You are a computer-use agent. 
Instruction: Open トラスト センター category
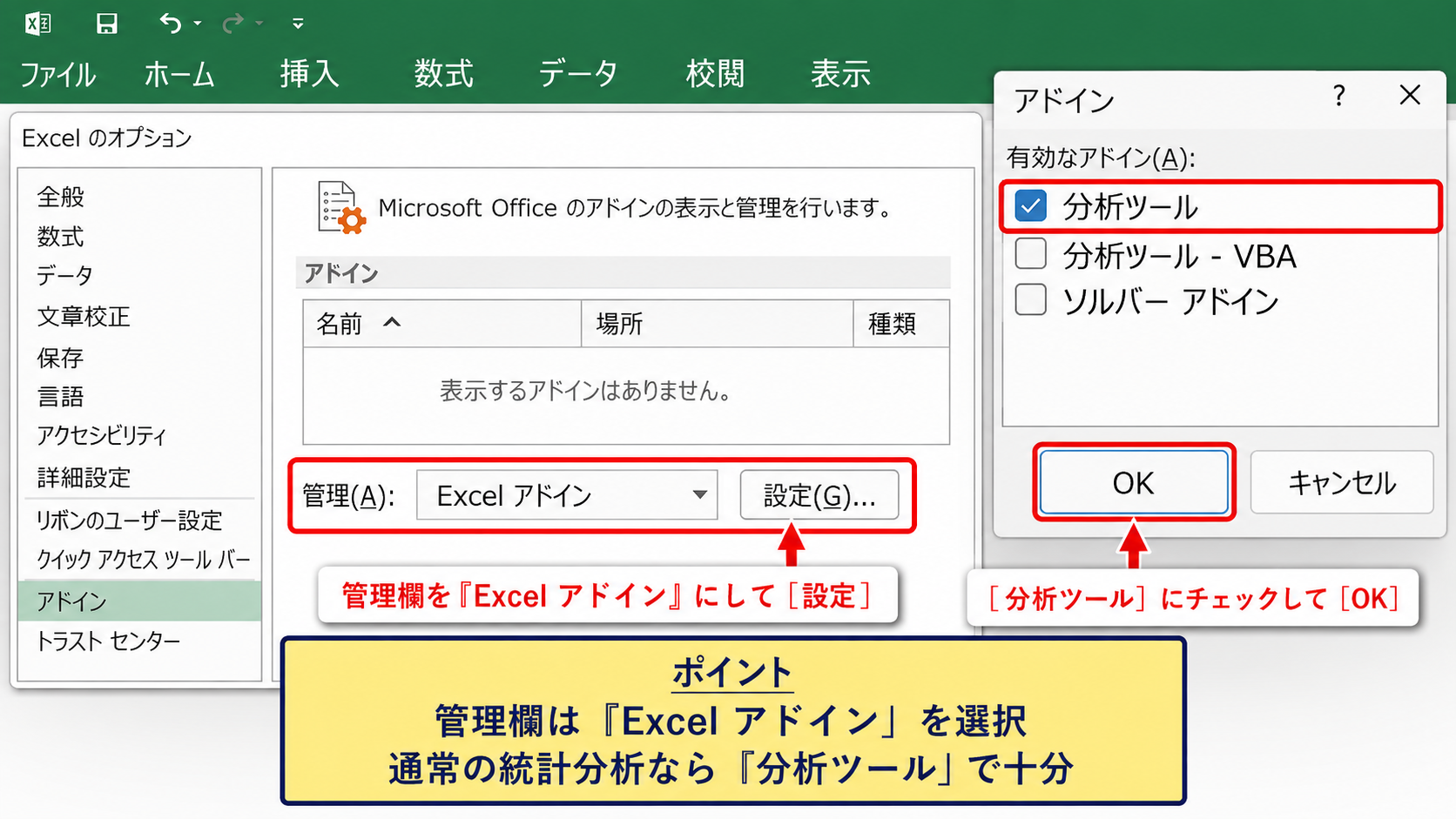[139, 641]
